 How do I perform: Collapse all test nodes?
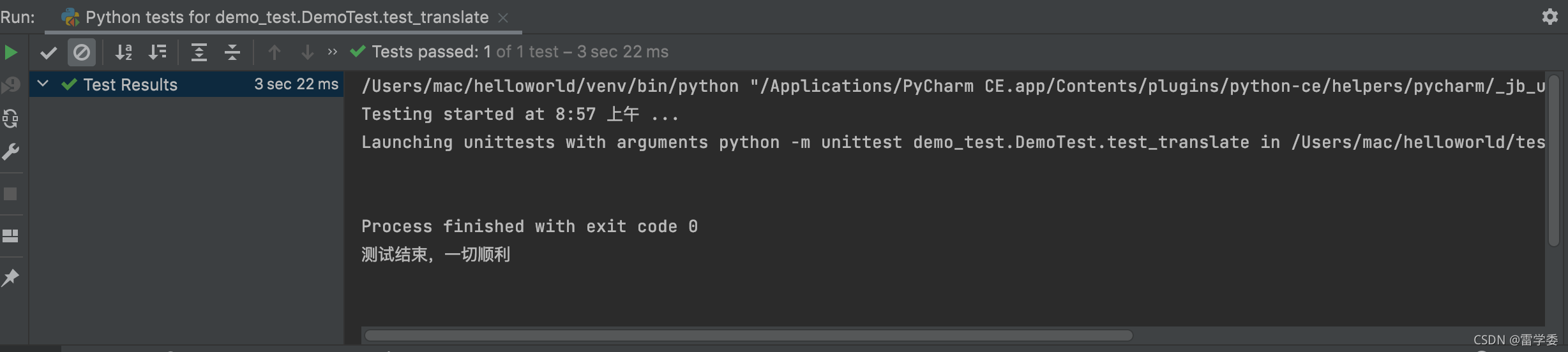tap(232, 52)
